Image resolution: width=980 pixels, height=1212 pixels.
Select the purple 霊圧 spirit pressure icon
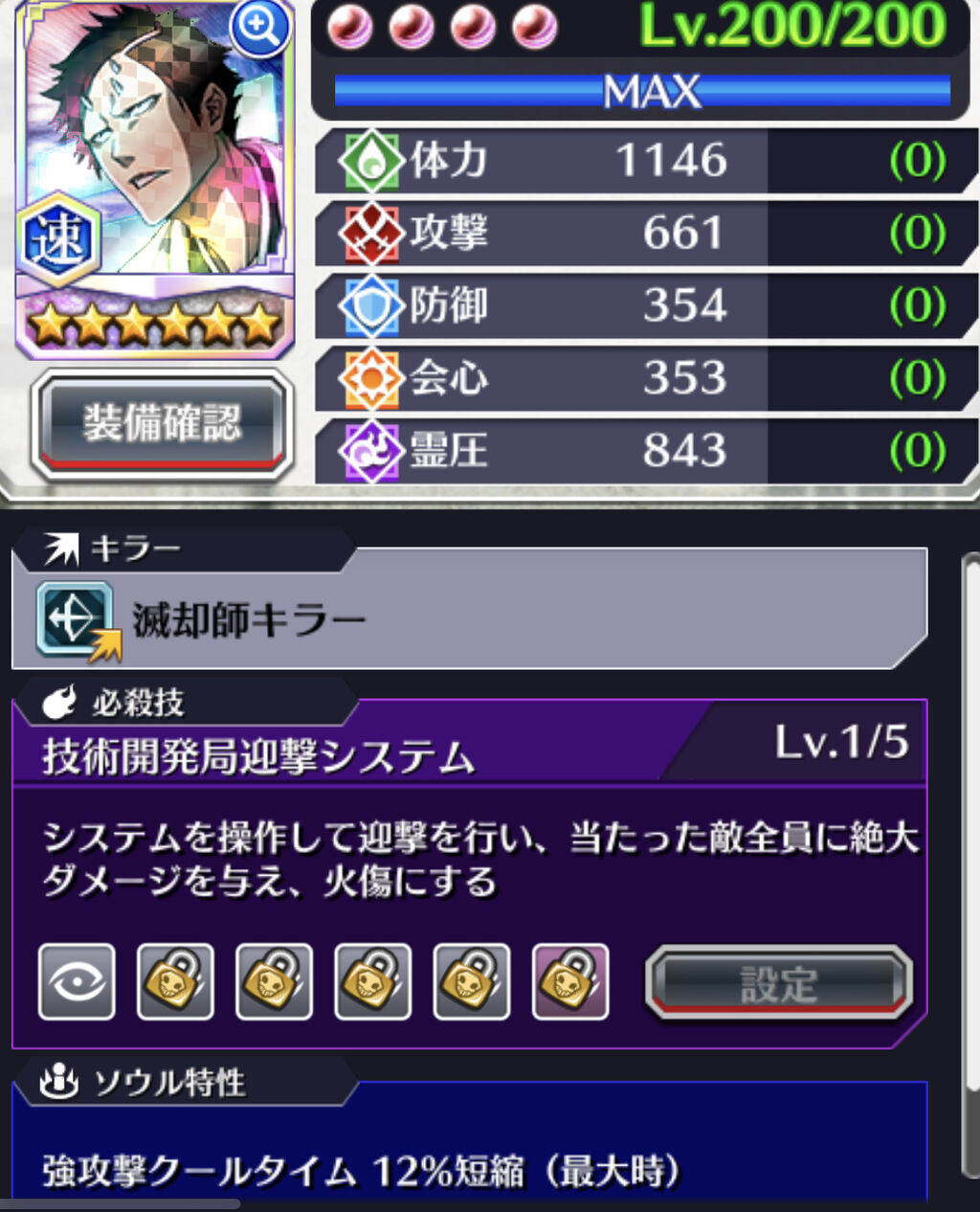(x=371, y=451)
